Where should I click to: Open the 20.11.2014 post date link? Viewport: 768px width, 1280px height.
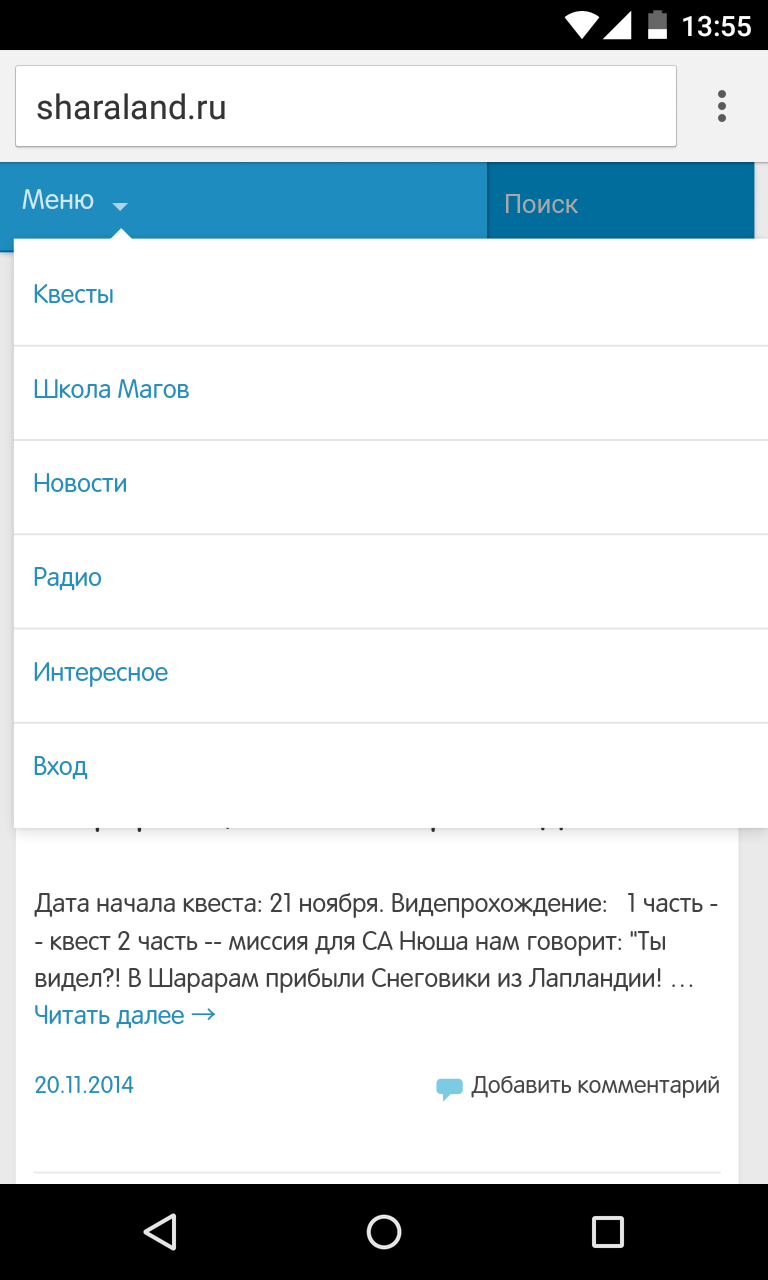pos(84,1085)
